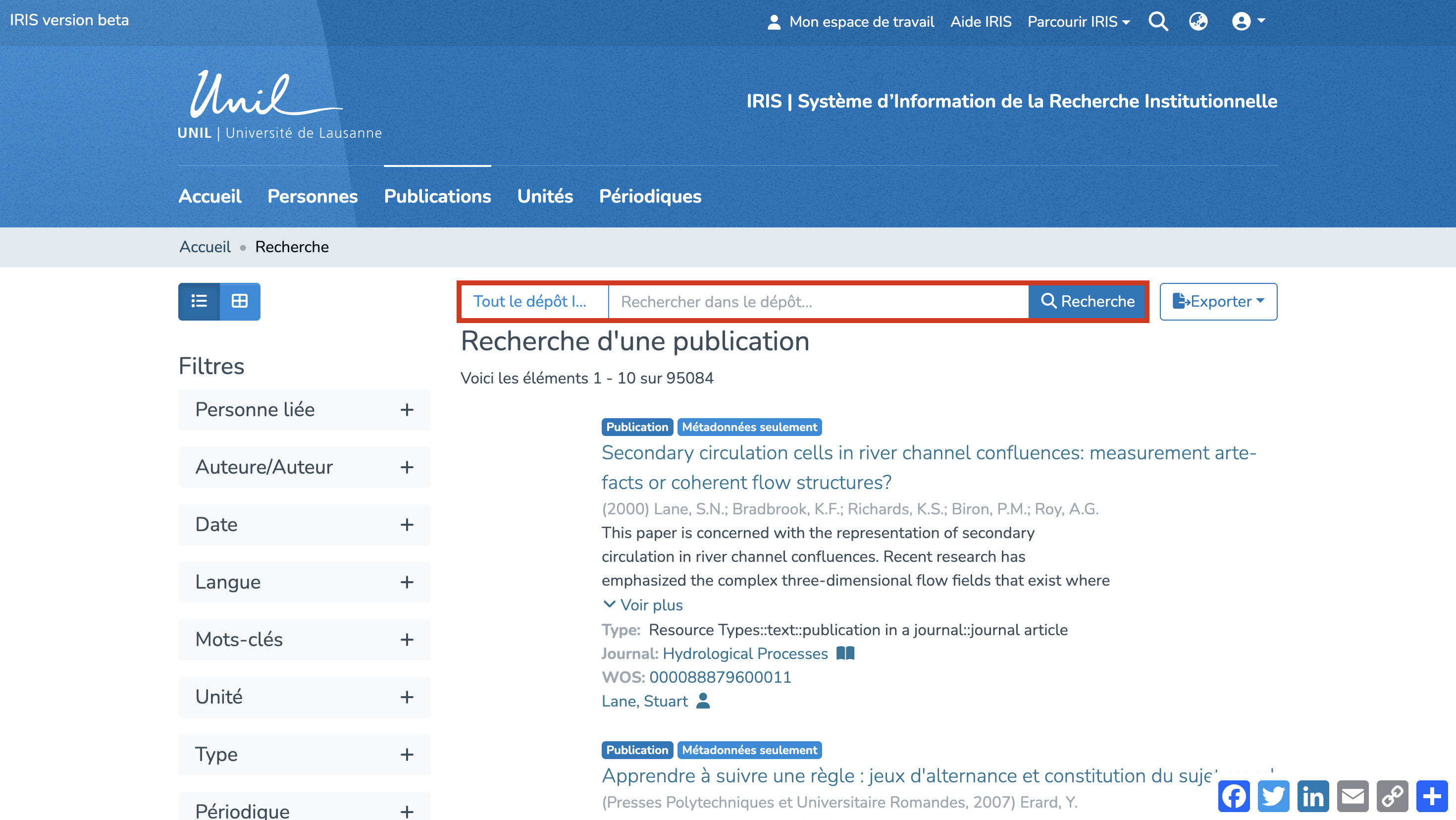
Task: Switch to grid view layout
Action: [240, 301]
